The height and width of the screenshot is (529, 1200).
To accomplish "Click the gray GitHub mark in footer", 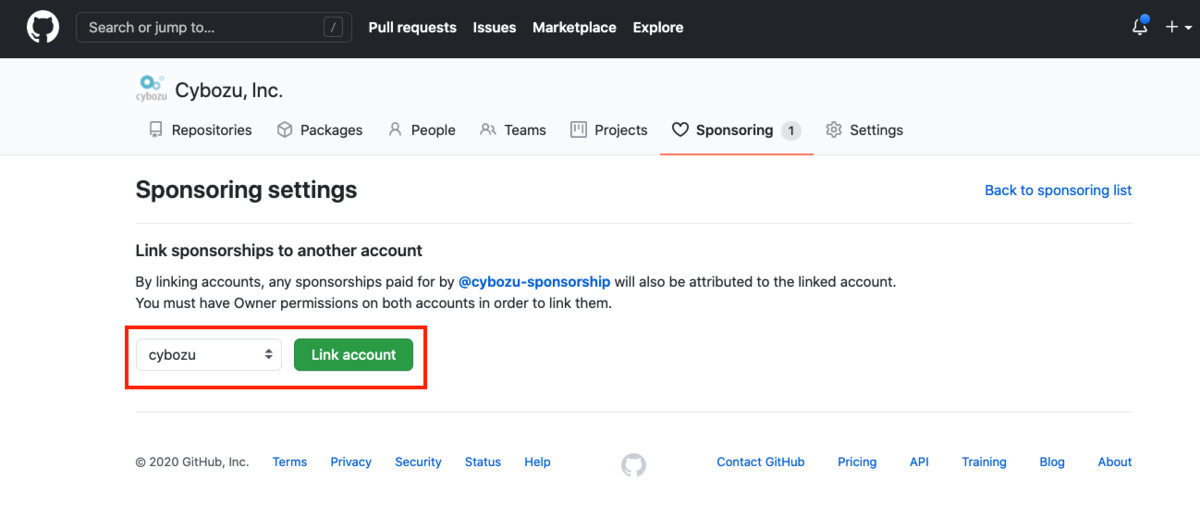I will [x=633, y=464].
